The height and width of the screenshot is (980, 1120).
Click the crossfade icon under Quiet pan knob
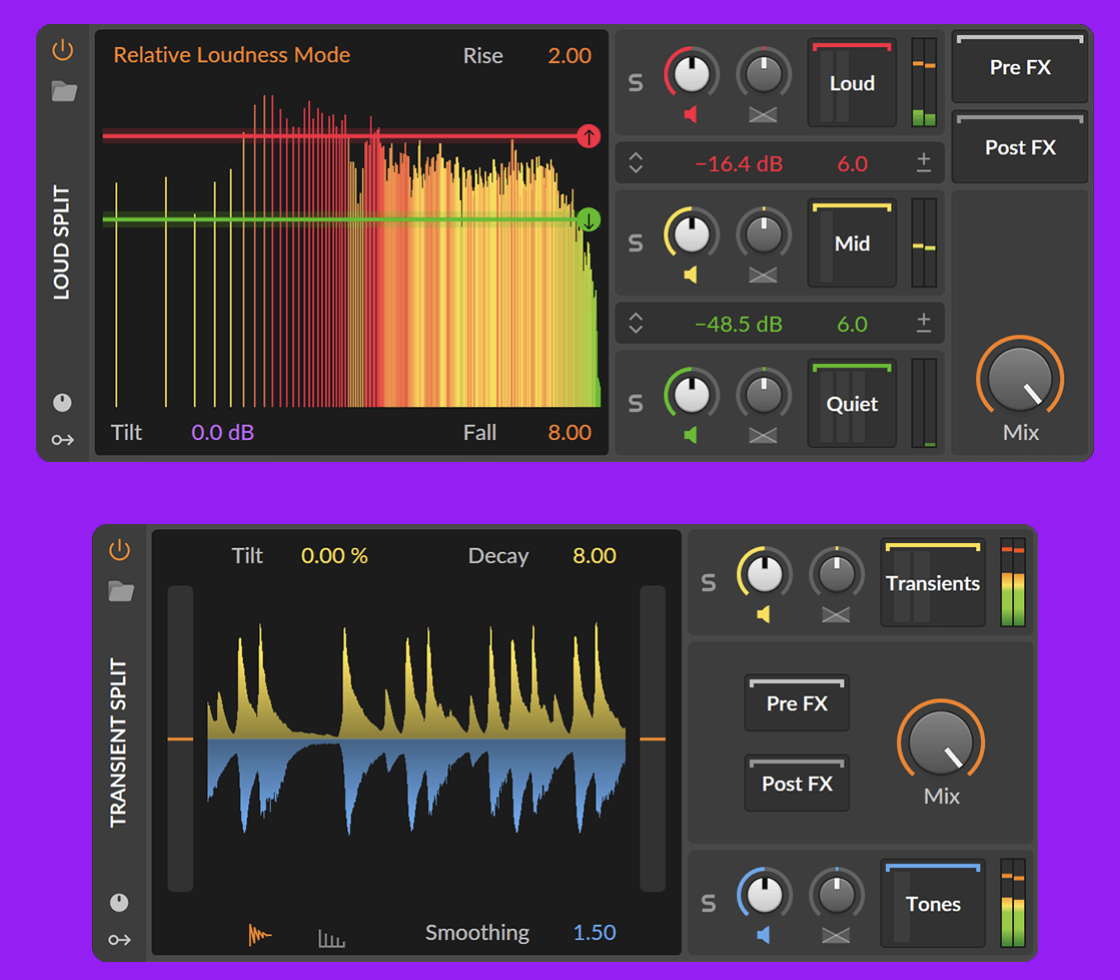pos(763,435)
